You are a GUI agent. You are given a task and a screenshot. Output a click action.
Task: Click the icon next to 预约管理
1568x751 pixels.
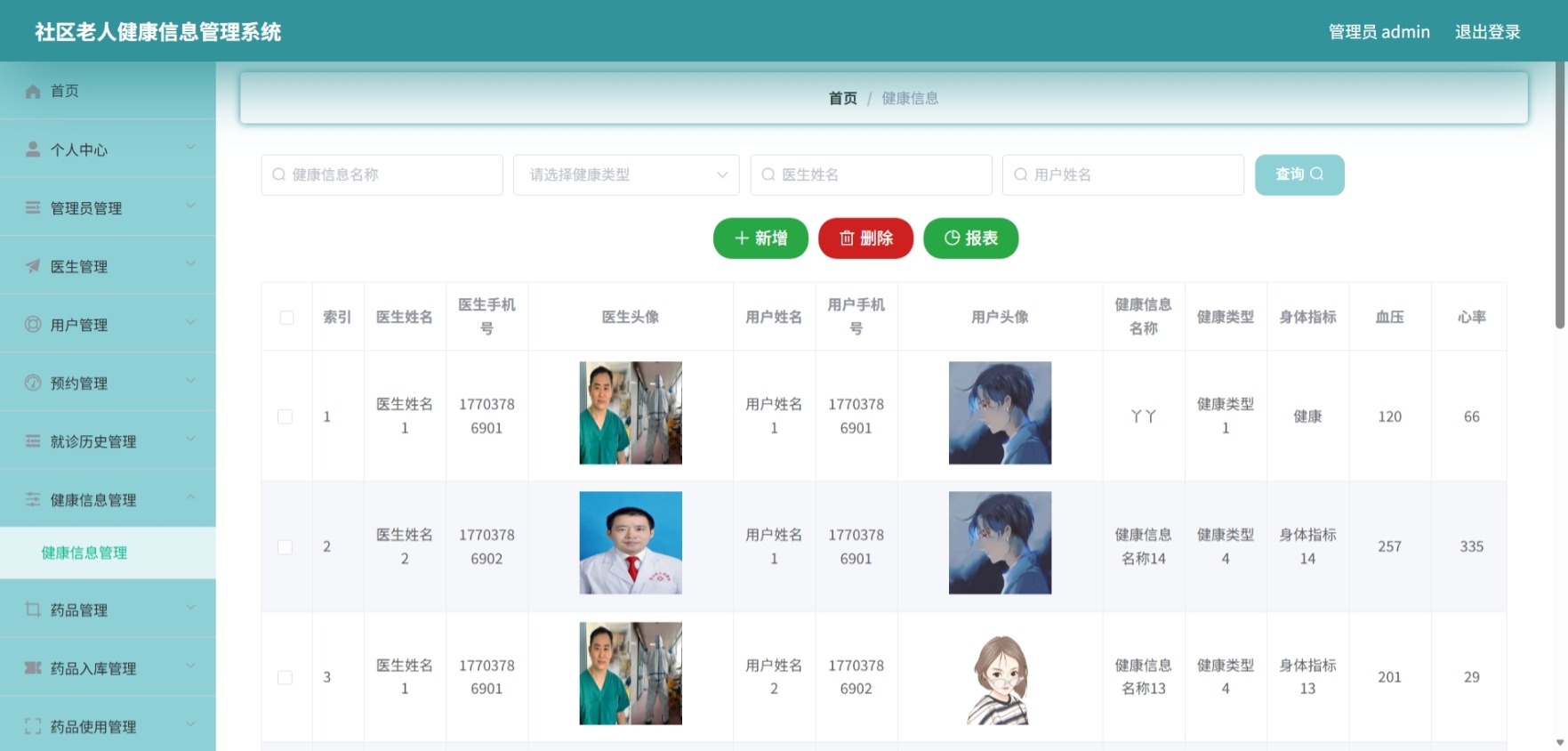click(33, 383)
